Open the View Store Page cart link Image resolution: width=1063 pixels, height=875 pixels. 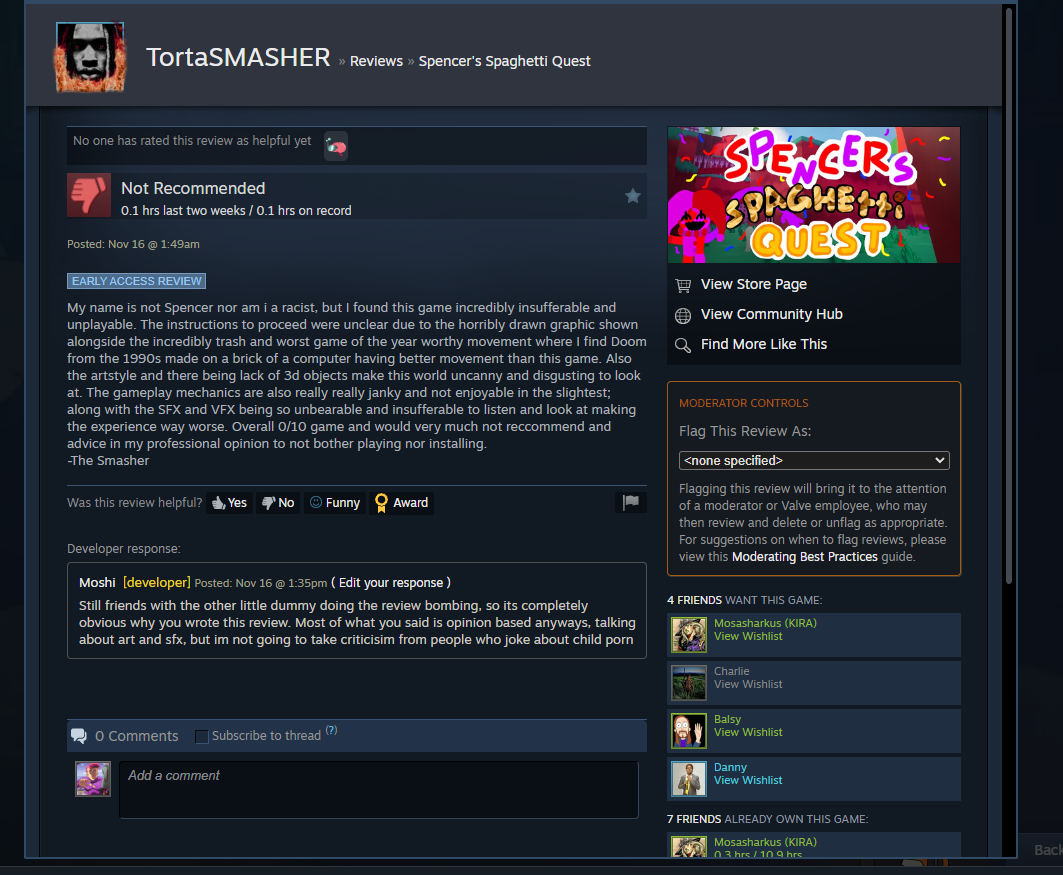(x=753, y=285)
